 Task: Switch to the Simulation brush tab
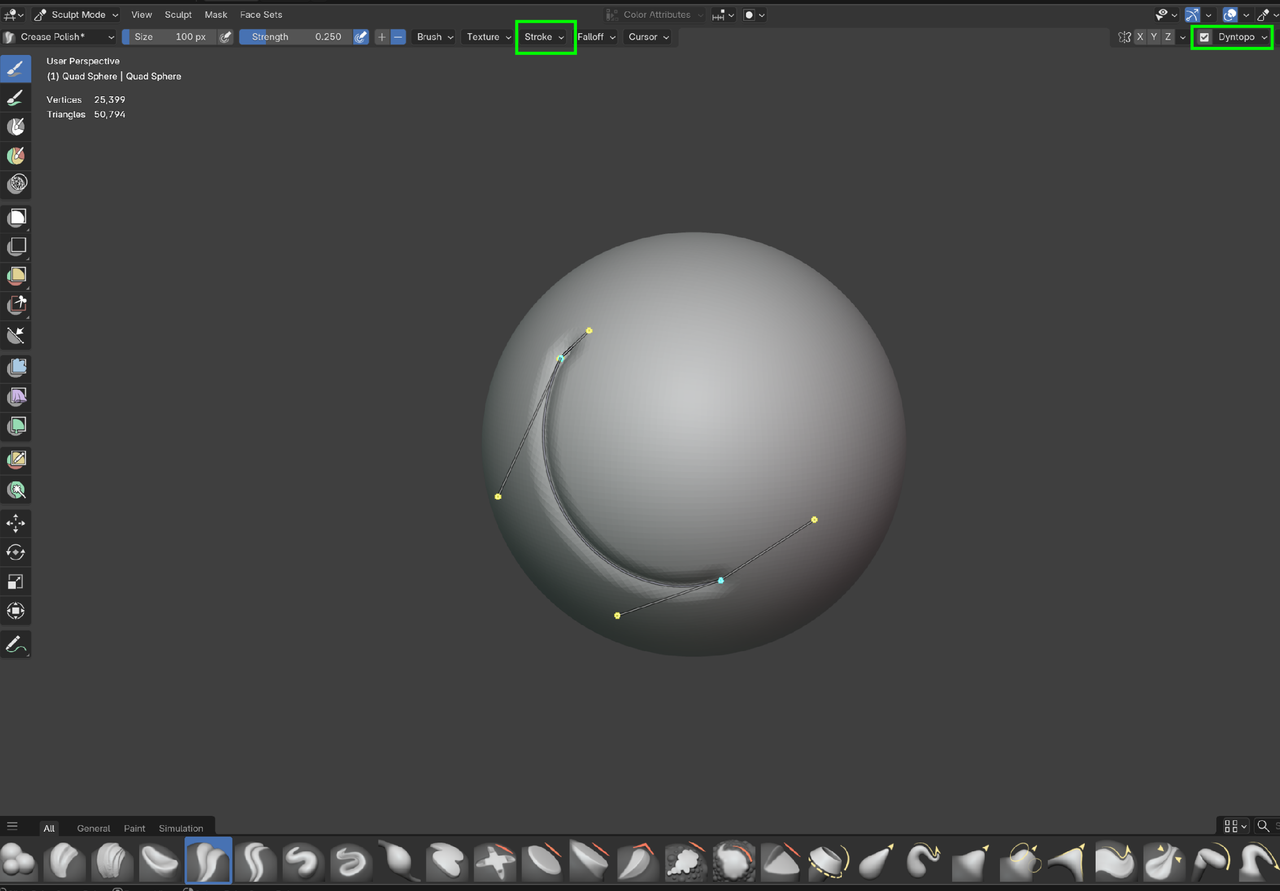click(x=181, y=828)
